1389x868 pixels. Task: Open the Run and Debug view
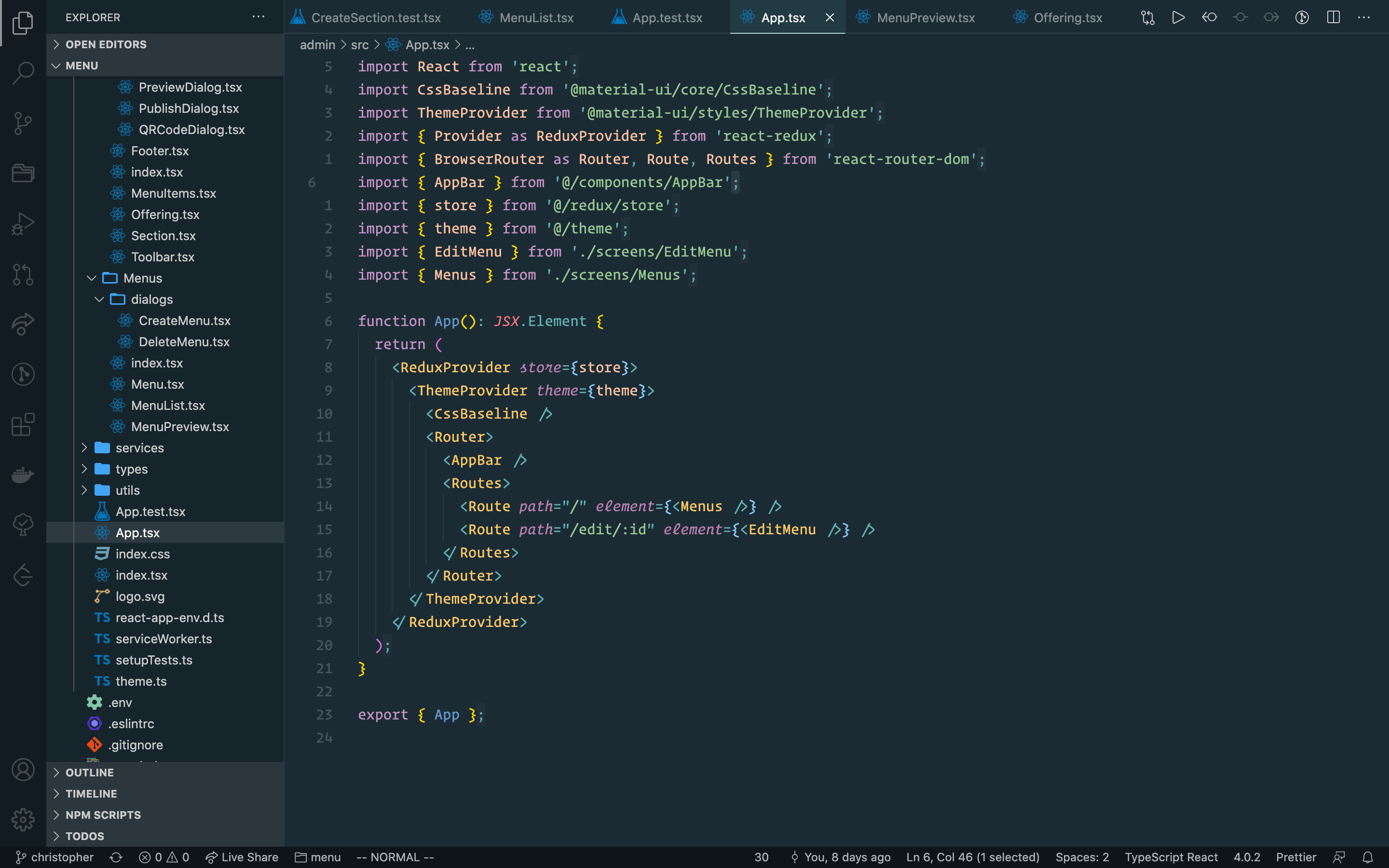[x=23, y=224]
